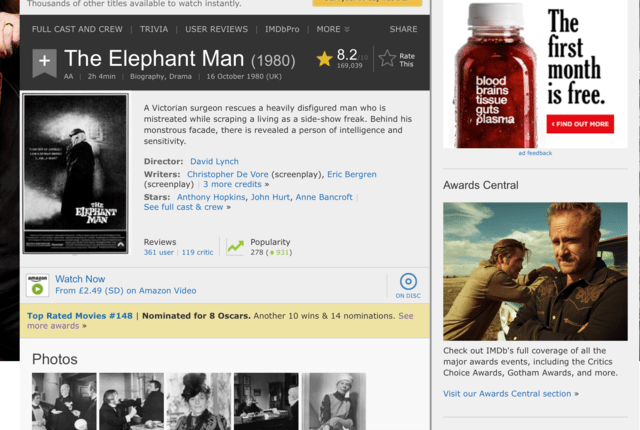Screen dimensions: 640x430
Task: Open fourth photo of office desk
Action: pyautogui.click(x=266, y=401)
